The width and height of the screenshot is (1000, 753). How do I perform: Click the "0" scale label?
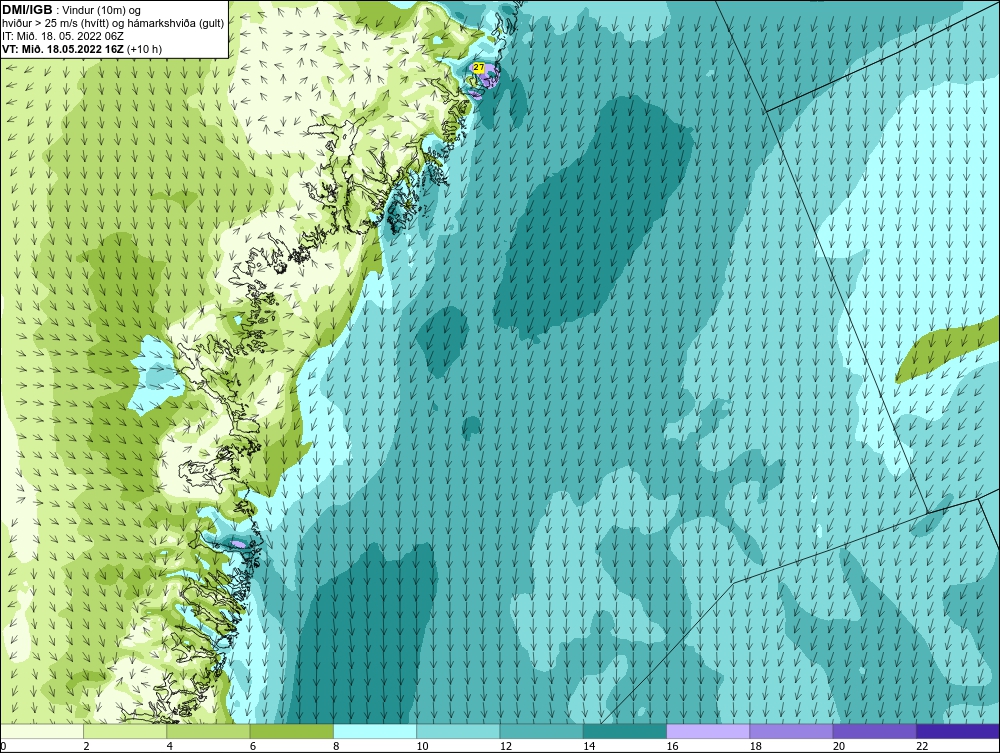(3, 746)
